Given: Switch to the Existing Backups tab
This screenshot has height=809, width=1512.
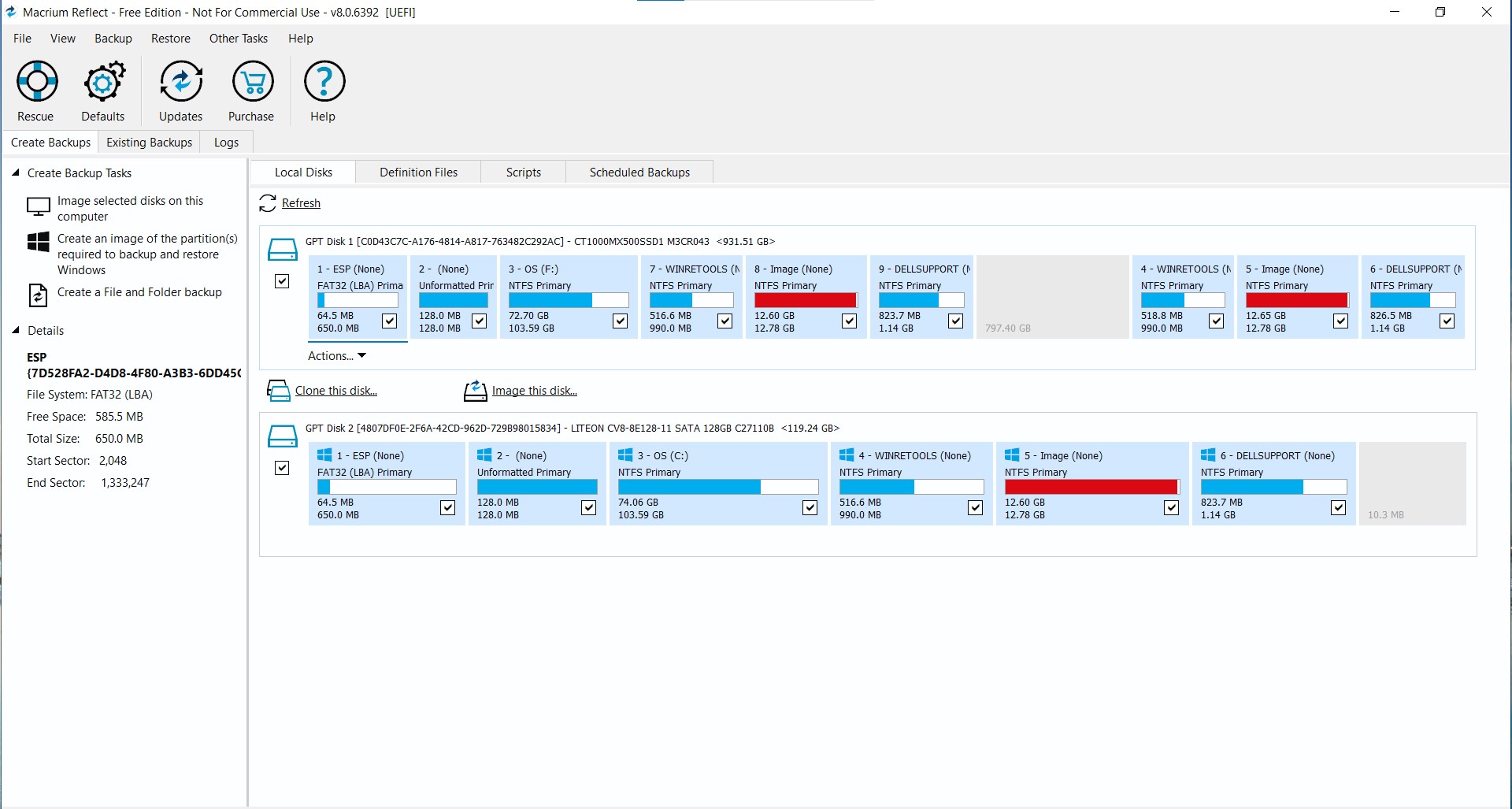Looking at the screenshot, I should [150, 143].
